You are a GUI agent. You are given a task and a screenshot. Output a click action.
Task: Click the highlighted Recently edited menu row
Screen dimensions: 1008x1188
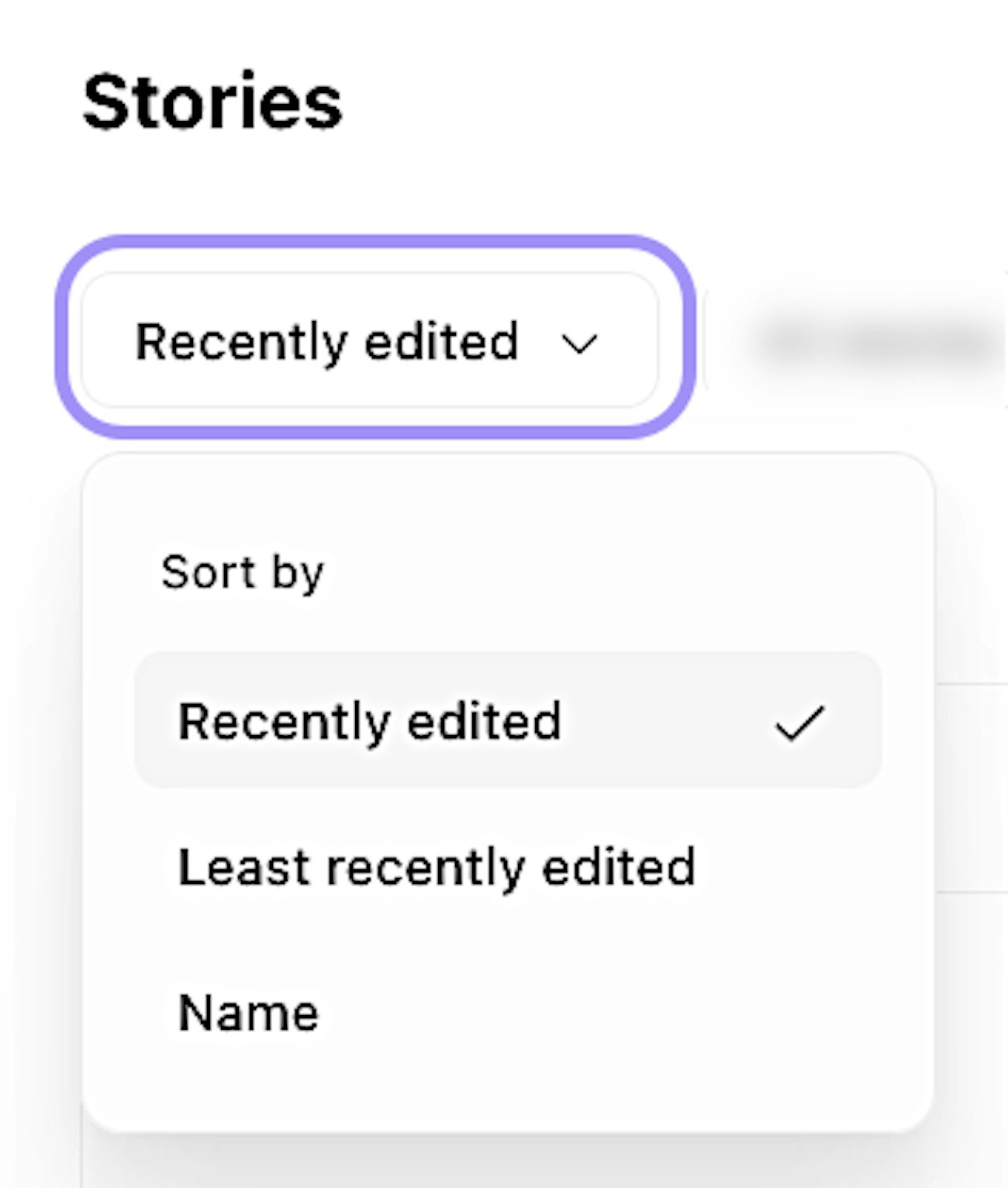(507, 721)
